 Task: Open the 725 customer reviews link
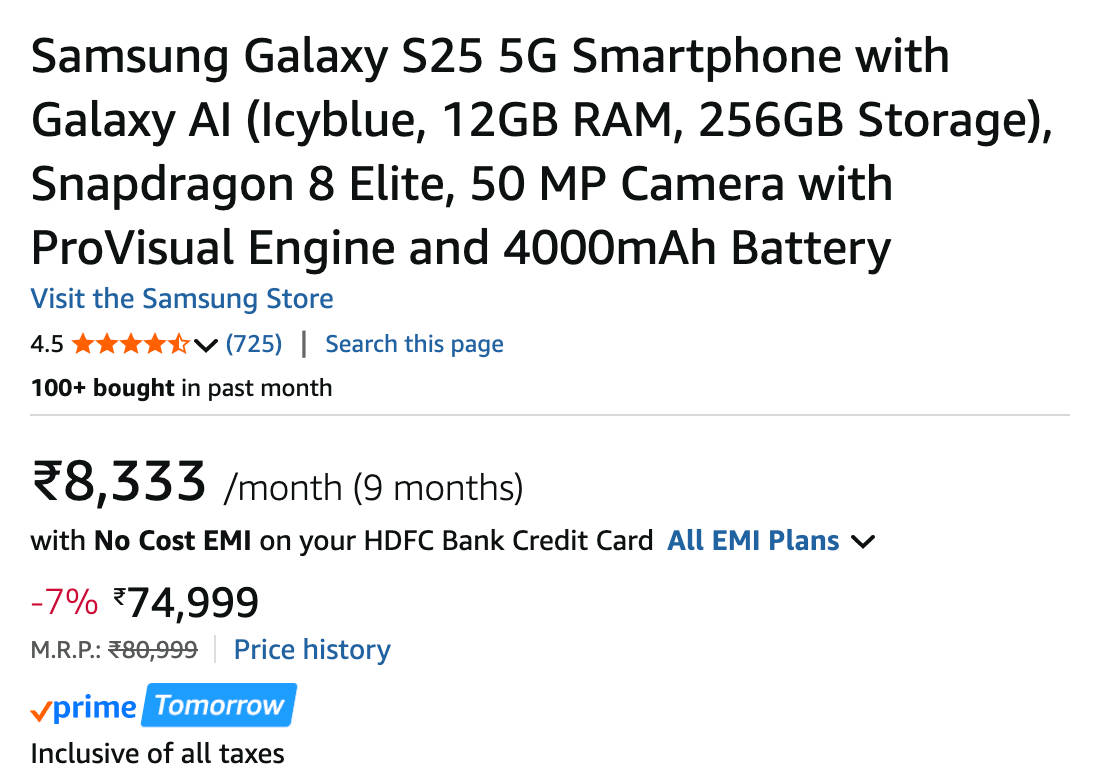(x=254, y=345)
